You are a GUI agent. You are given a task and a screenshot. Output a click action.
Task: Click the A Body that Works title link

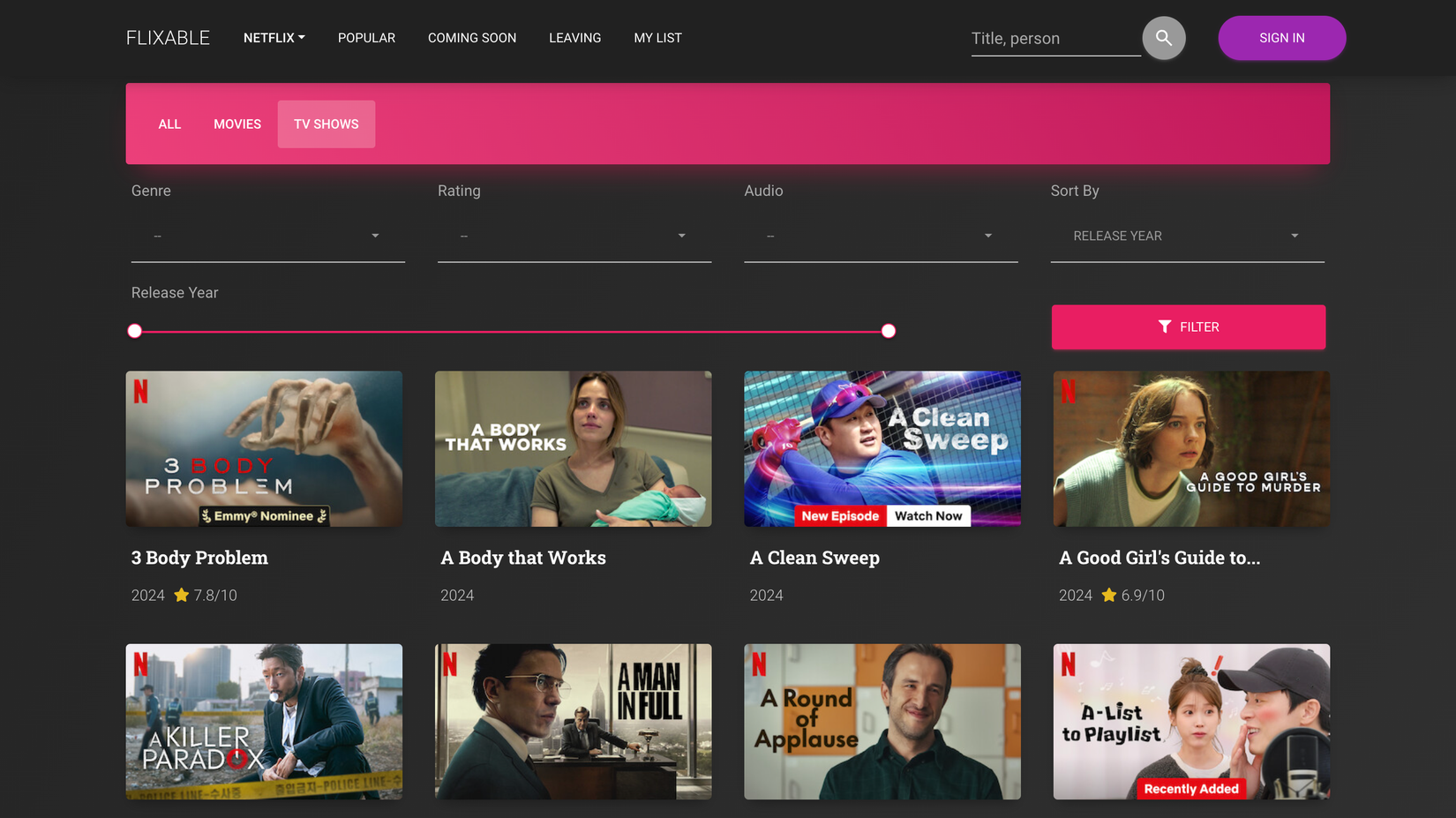click(523, 558)
